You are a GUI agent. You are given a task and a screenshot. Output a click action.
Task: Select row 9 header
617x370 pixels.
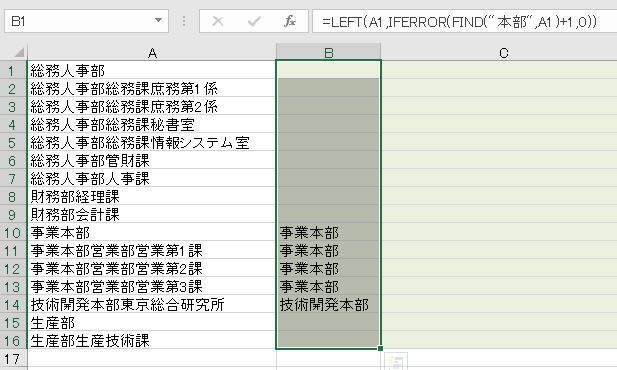13,215
